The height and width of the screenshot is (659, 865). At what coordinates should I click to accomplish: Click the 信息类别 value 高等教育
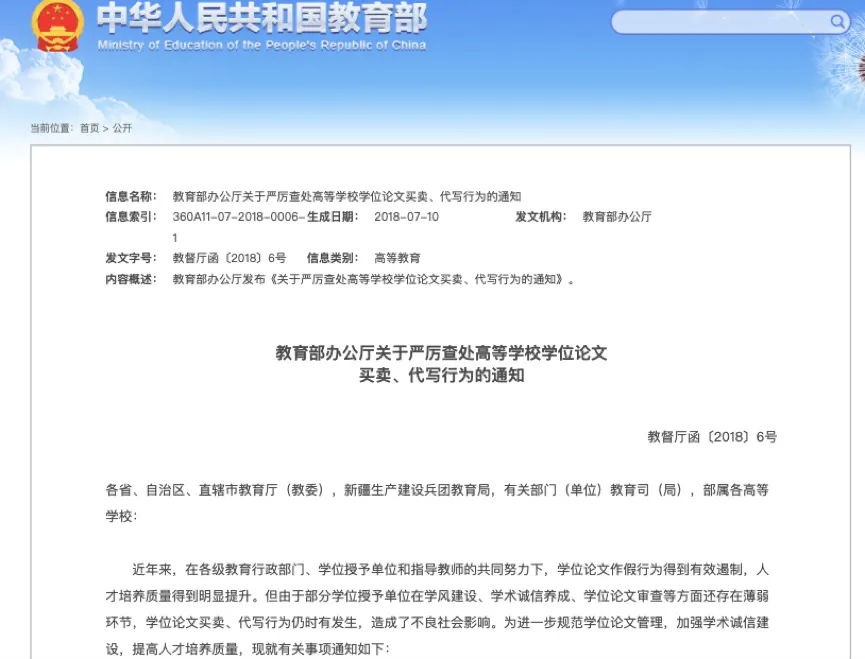click(x=397, y=258)
